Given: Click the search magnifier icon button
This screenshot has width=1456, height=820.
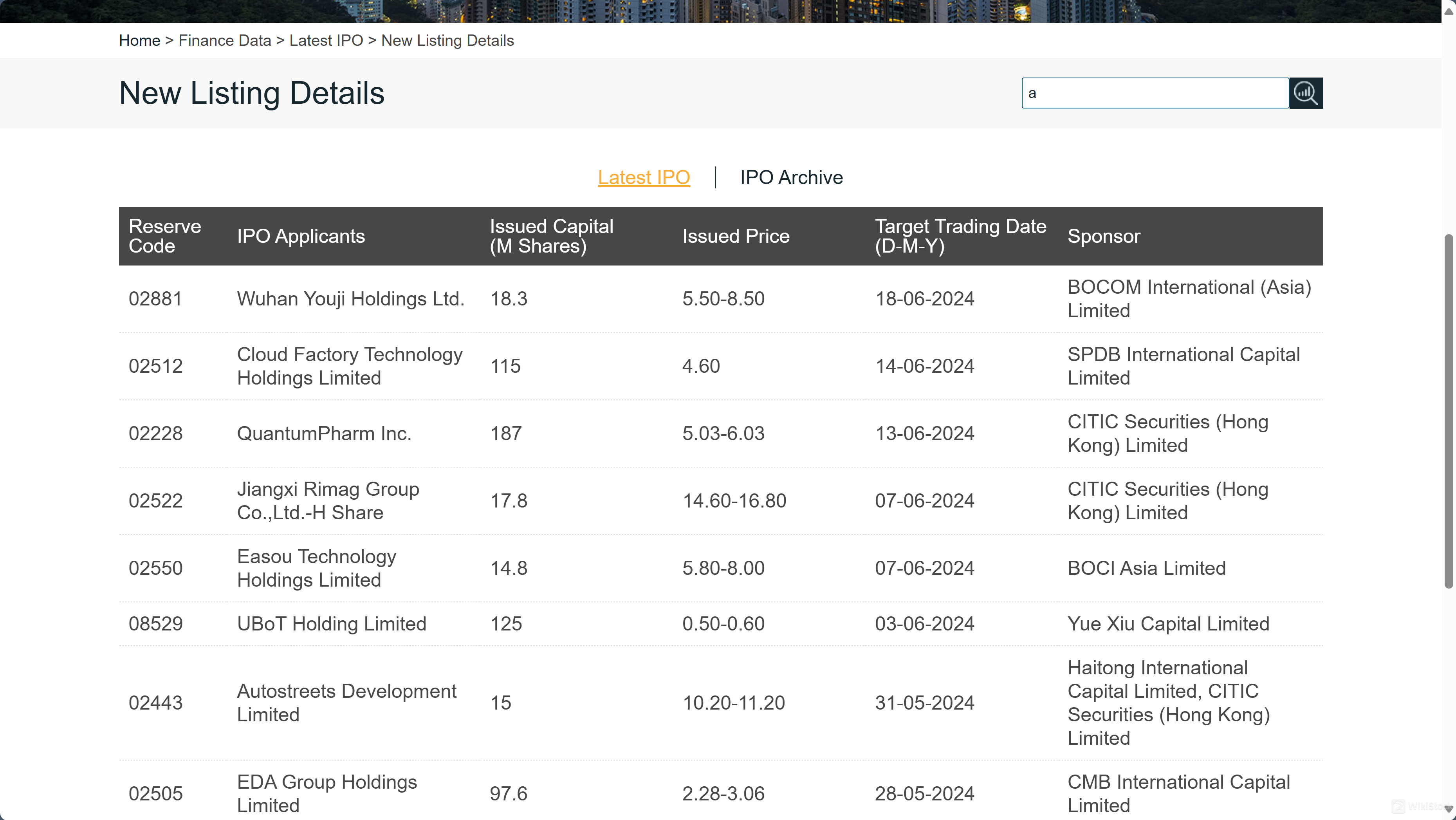Looking at the screenshot, I should [1306, 93].
